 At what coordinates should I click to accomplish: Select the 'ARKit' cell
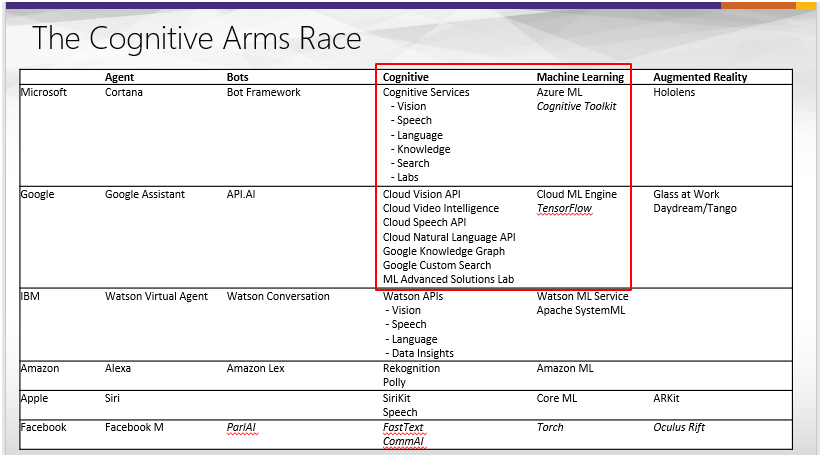(x=666, y=398)
